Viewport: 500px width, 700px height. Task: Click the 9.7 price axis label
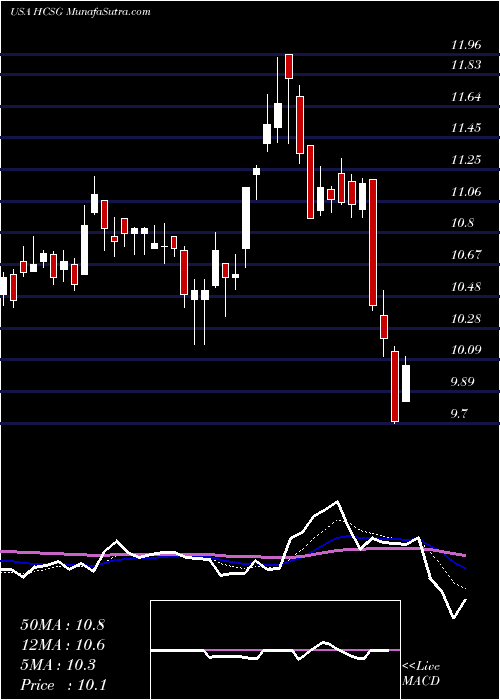(460, 414)
